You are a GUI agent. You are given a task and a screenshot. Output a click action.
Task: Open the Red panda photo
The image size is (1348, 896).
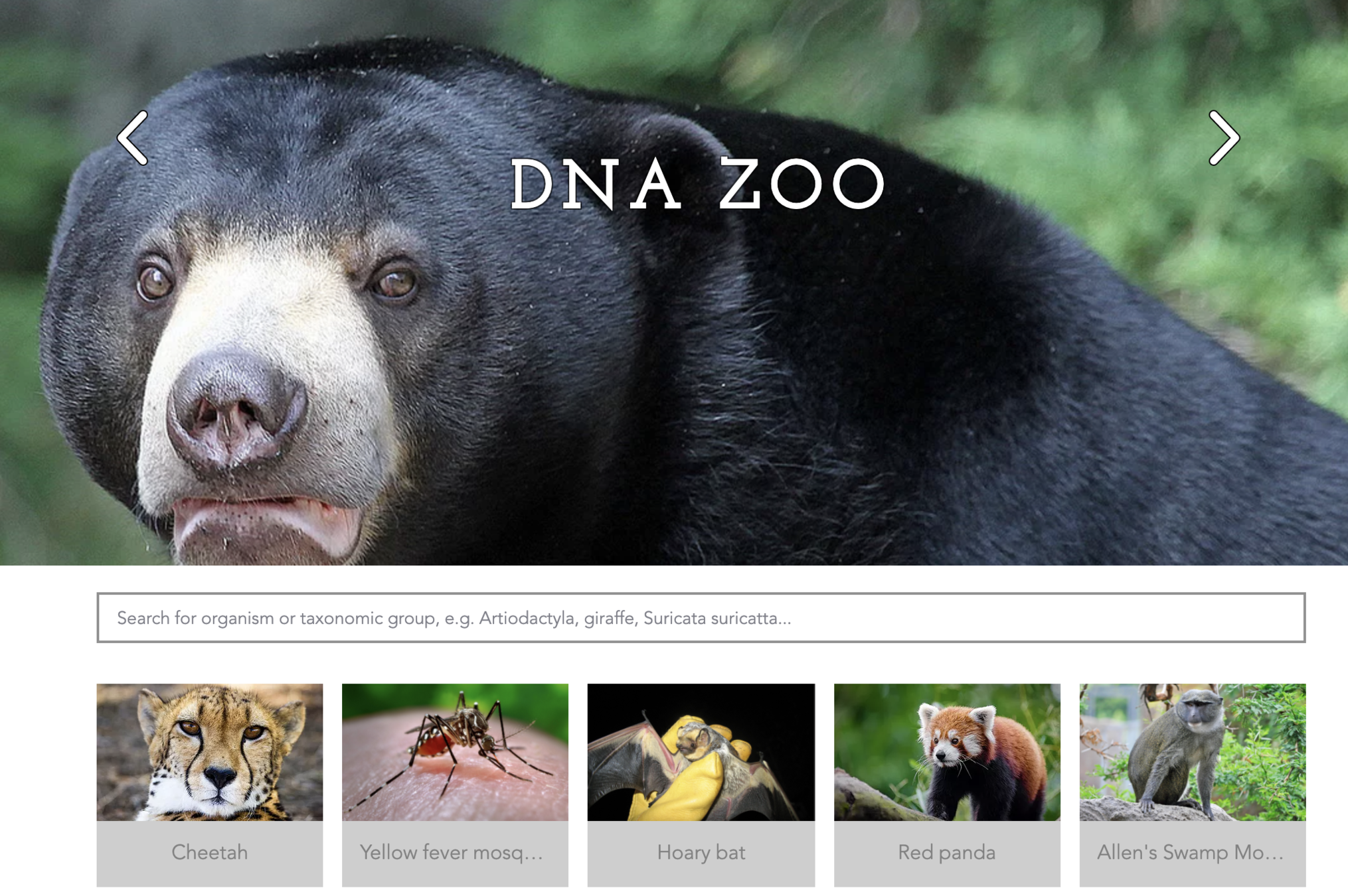947,752
